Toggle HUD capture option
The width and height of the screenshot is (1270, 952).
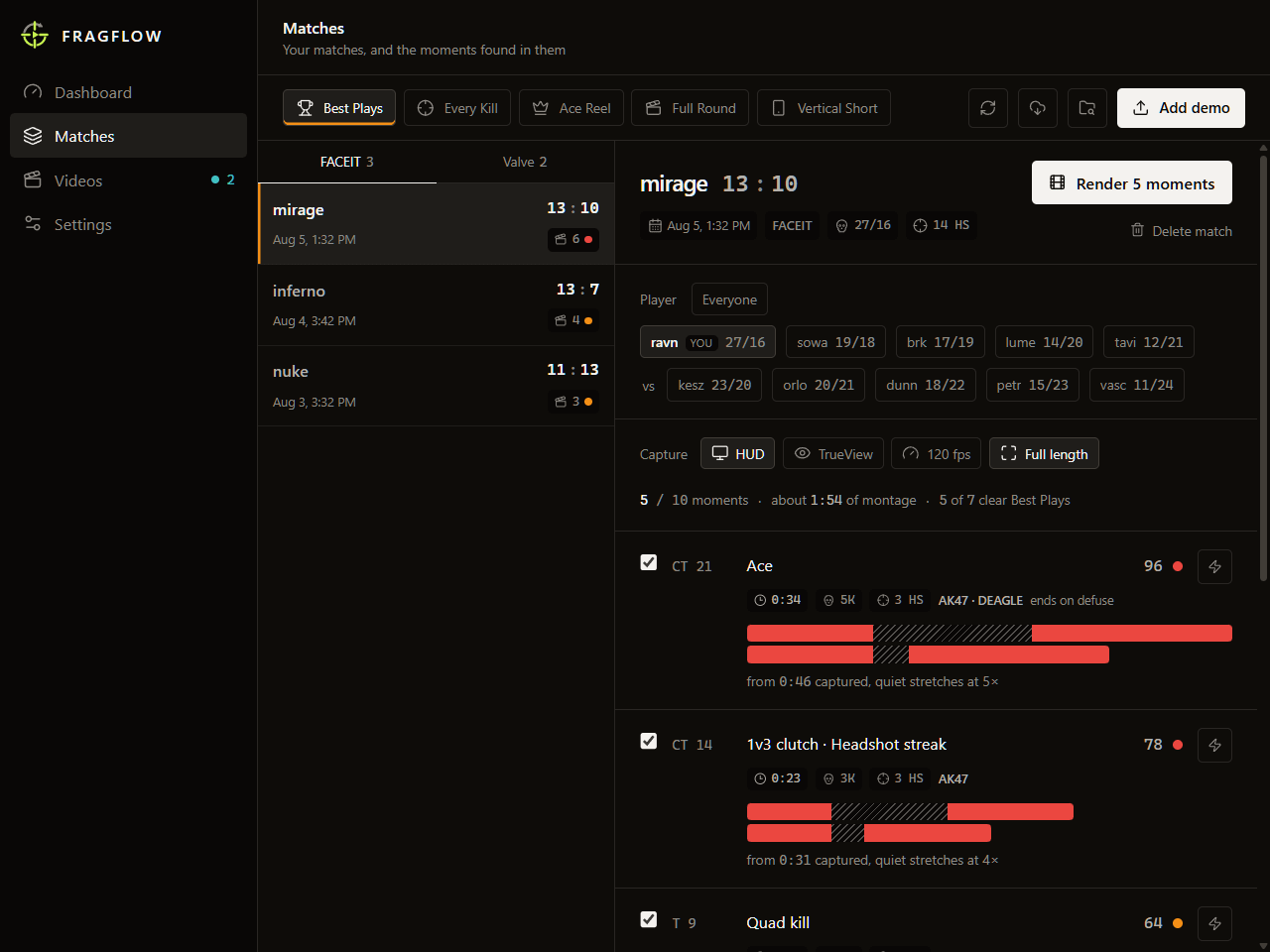[x=738, y=454]
